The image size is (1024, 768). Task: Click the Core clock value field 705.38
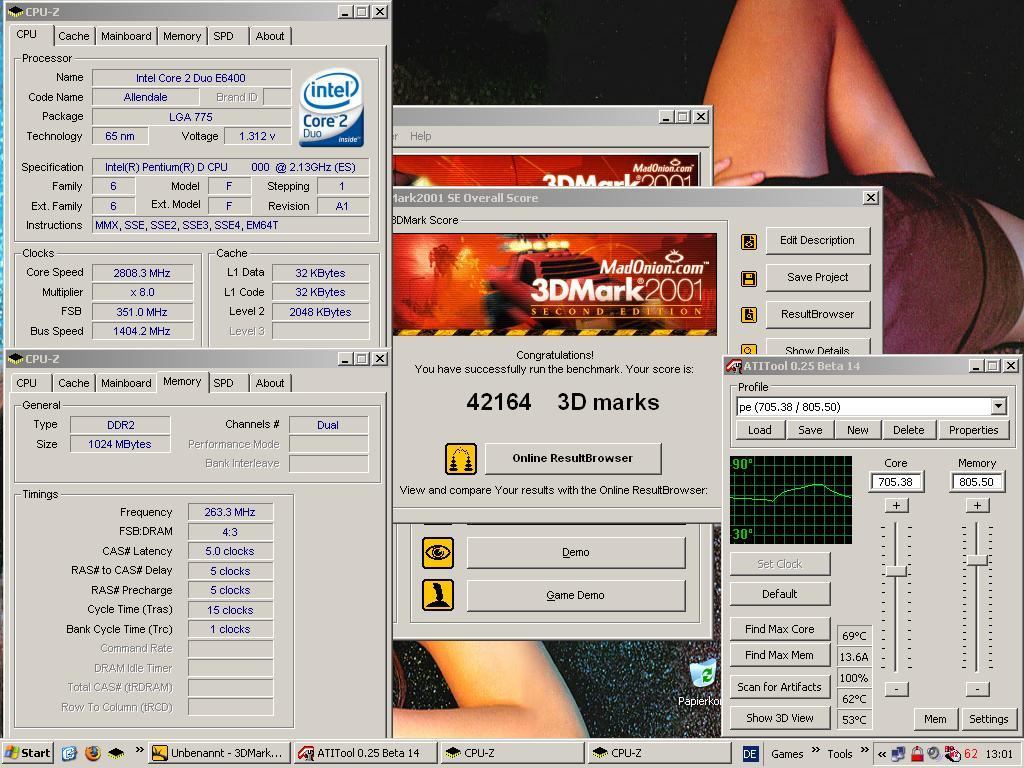point(896,482)
